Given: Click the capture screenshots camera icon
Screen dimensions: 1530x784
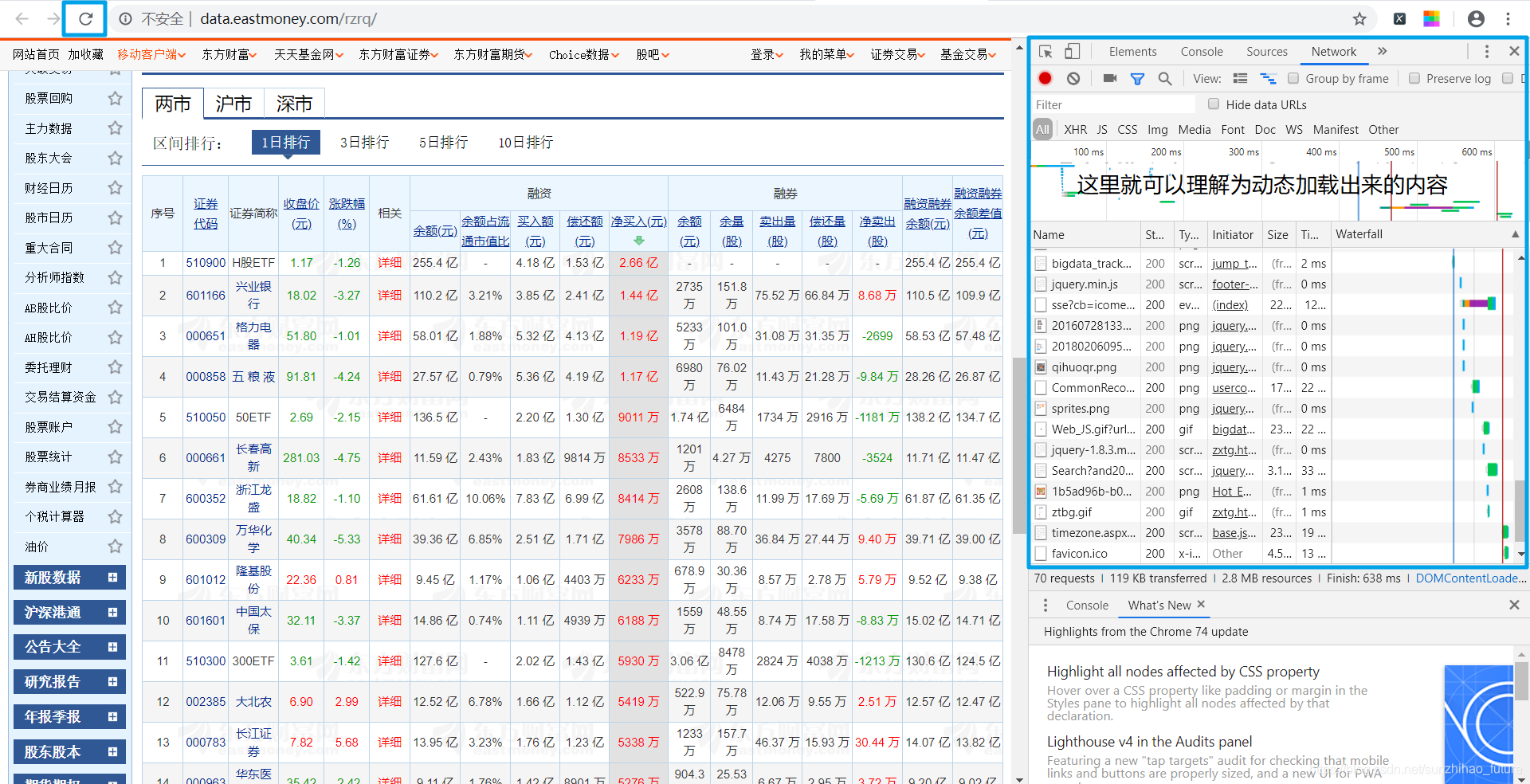Looking at the screenshot, I should (x=1109, y=78).
